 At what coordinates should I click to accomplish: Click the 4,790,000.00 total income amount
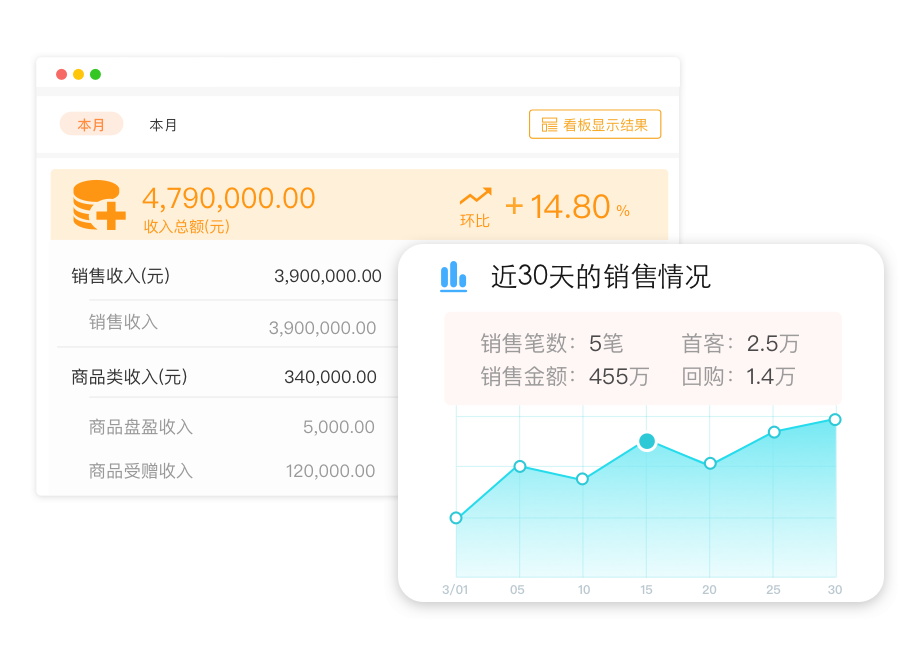pos(229,198)
